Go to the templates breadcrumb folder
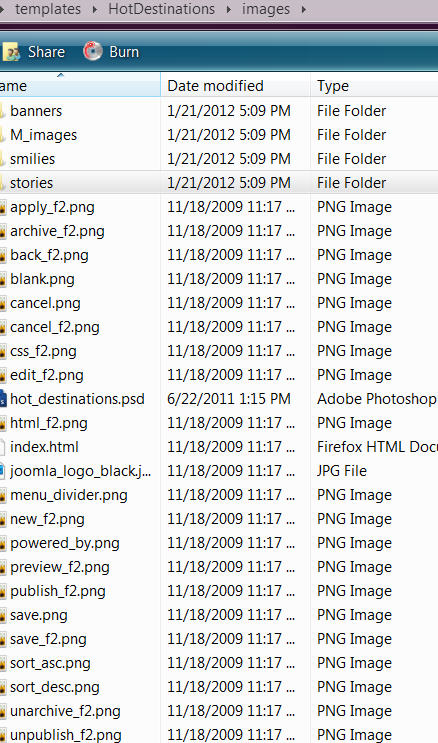The width and height of the screenshot is (438, 743). (x=48, y=9)
